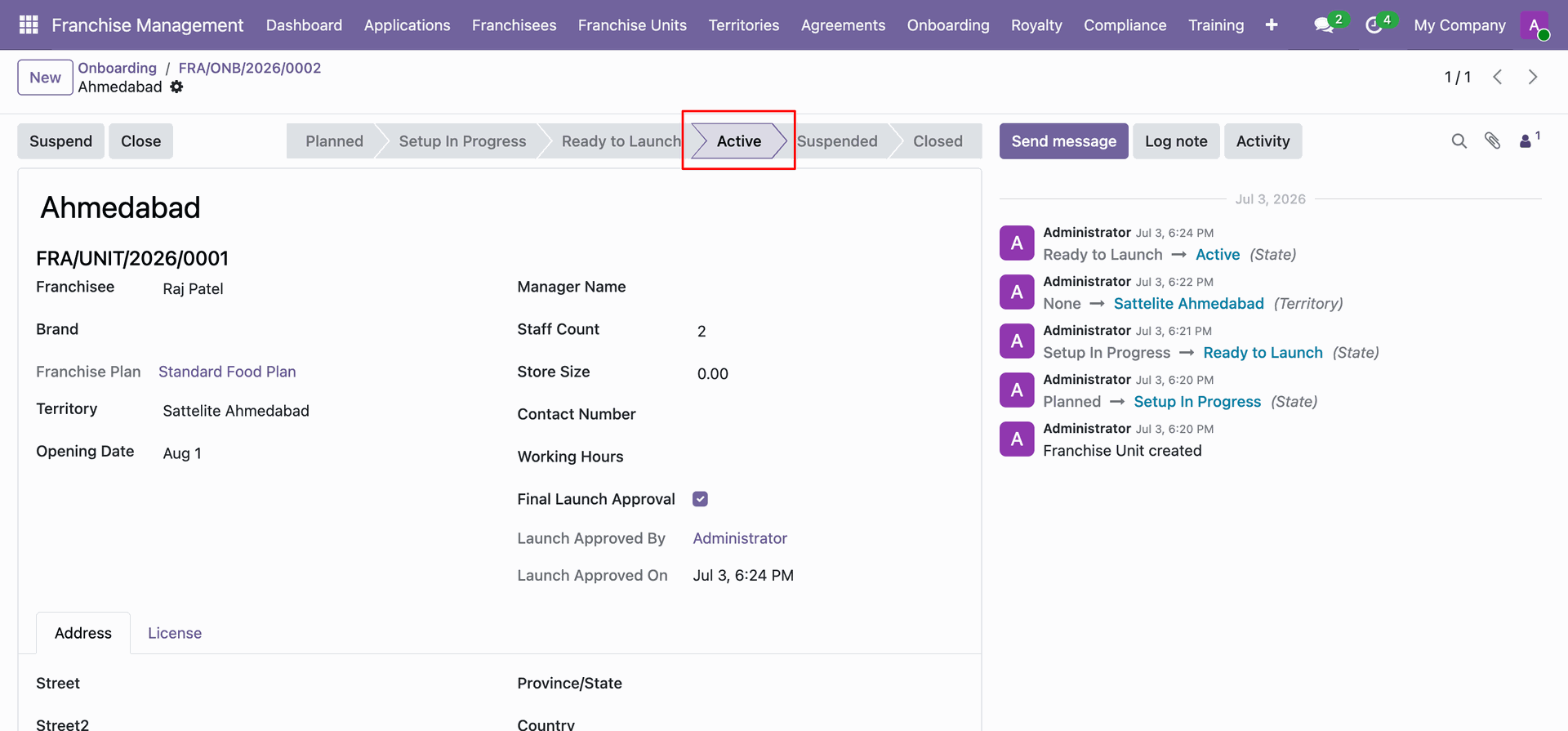This screenshot has width=1568, height=731.
Task: Switch to the License tab
Action: 175,633
